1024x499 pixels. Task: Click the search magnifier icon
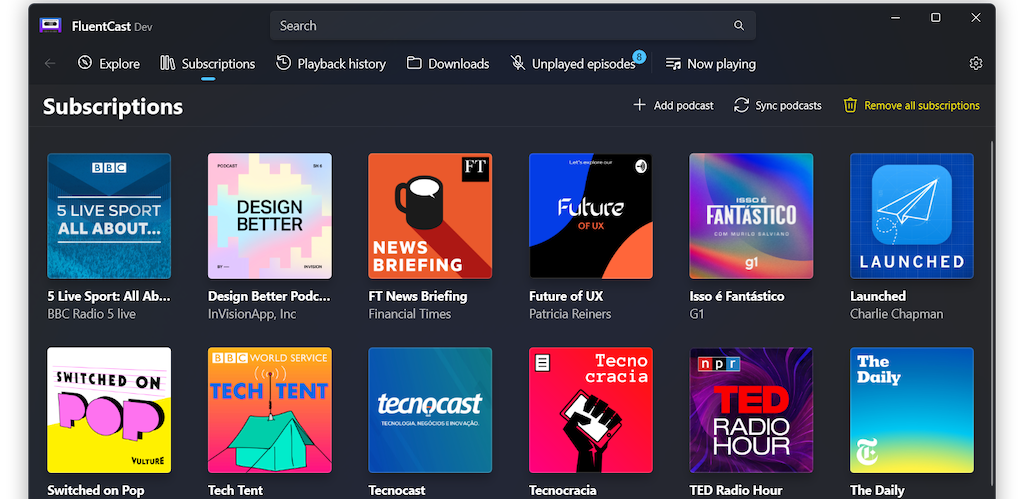coord(739,26)
